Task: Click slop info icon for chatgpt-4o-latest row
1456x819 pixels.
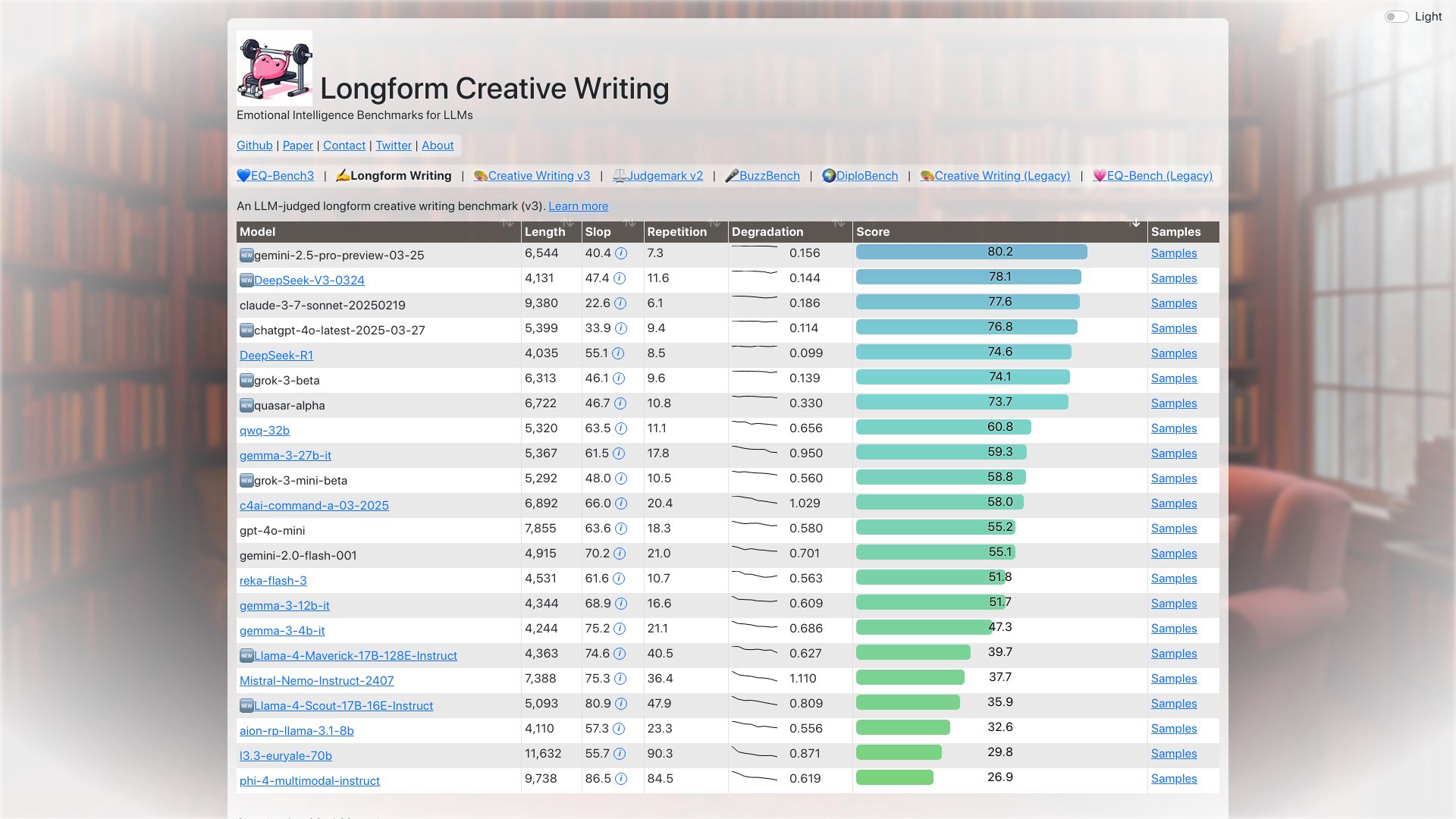Action: 621,328
